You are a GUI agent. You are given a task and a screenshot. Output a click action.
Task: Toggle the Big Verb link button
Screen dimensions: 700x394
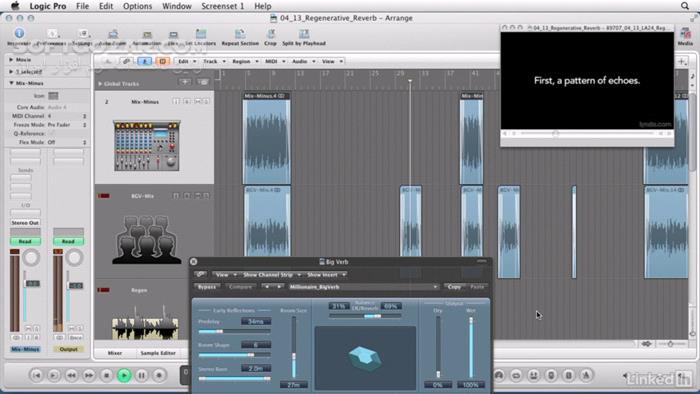[x=200, y=274]
